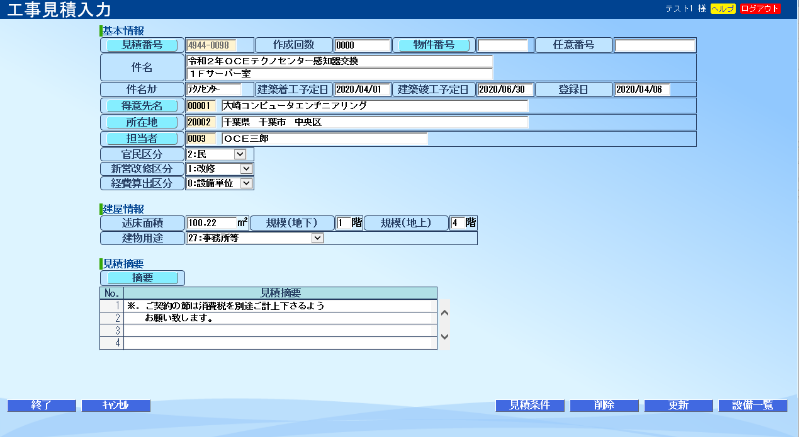
Task: Click the 所在地 location lookup button
Action: (141, 122)
